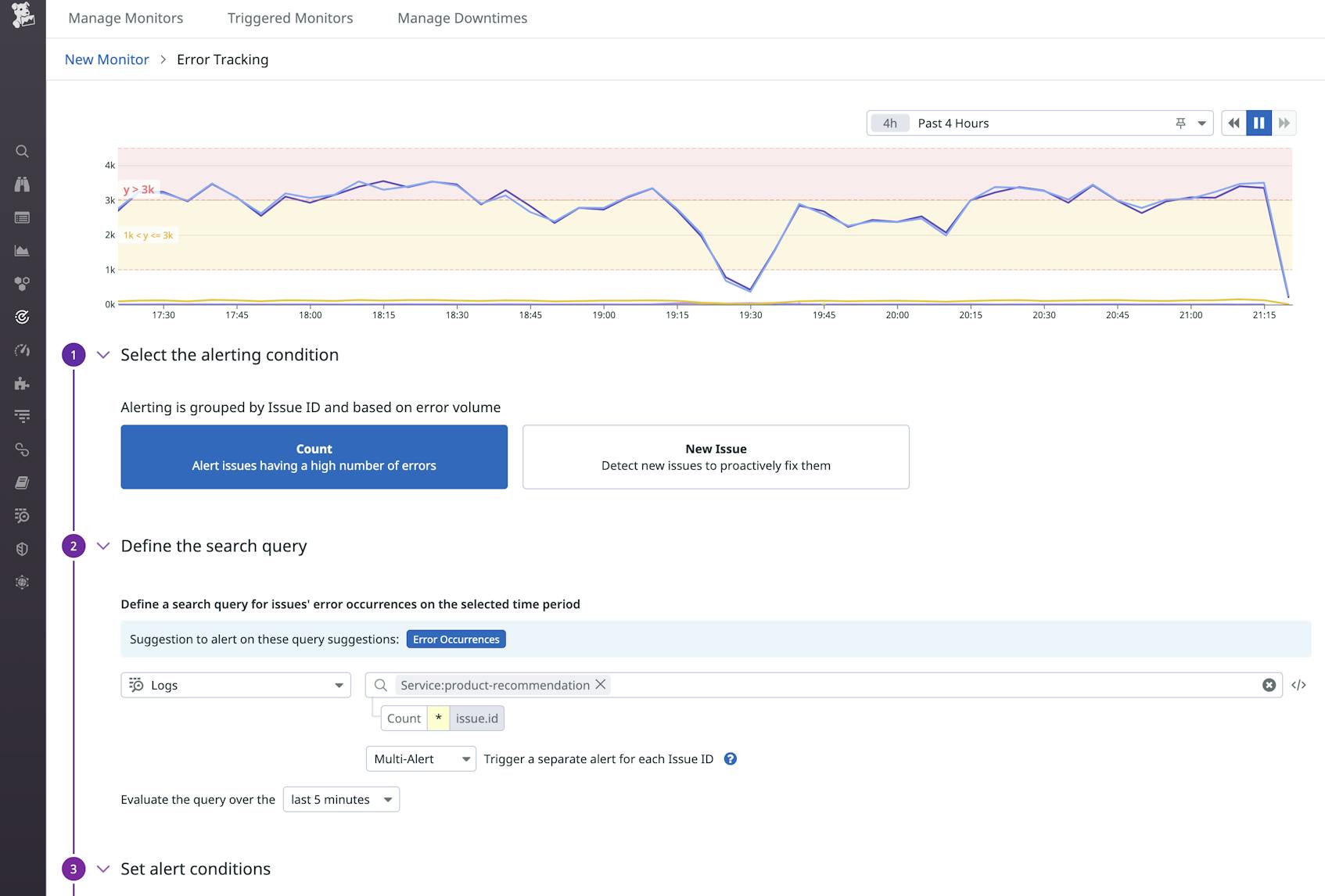Collapse the Define the search query section
1325x896 pixels.
[x=102, y=546]
